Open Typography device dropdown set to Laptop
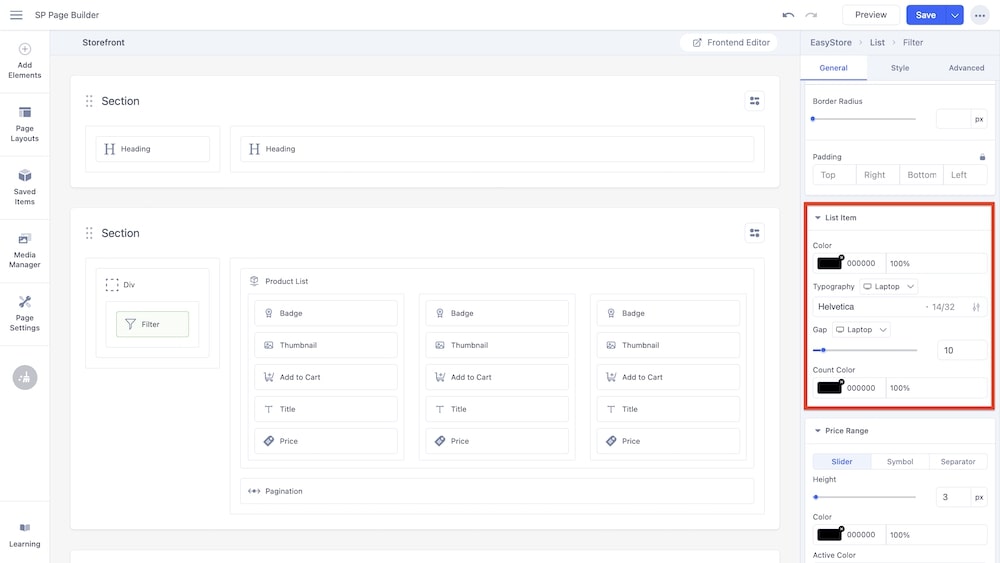 pyautogui.click(x=889, y=287)
